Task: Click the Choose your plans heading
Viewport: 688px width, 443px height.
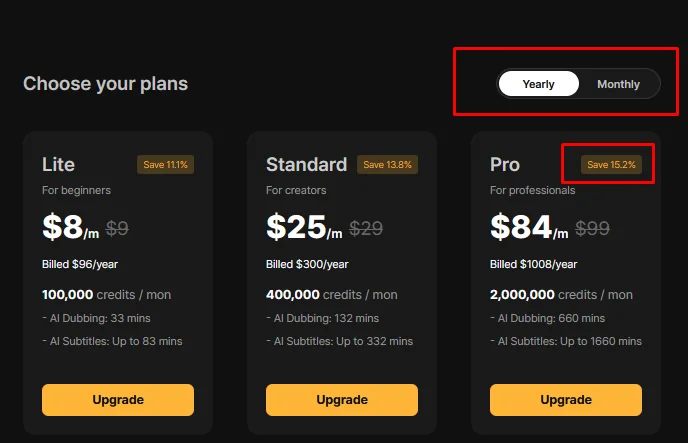Action: tap(105, 83)
